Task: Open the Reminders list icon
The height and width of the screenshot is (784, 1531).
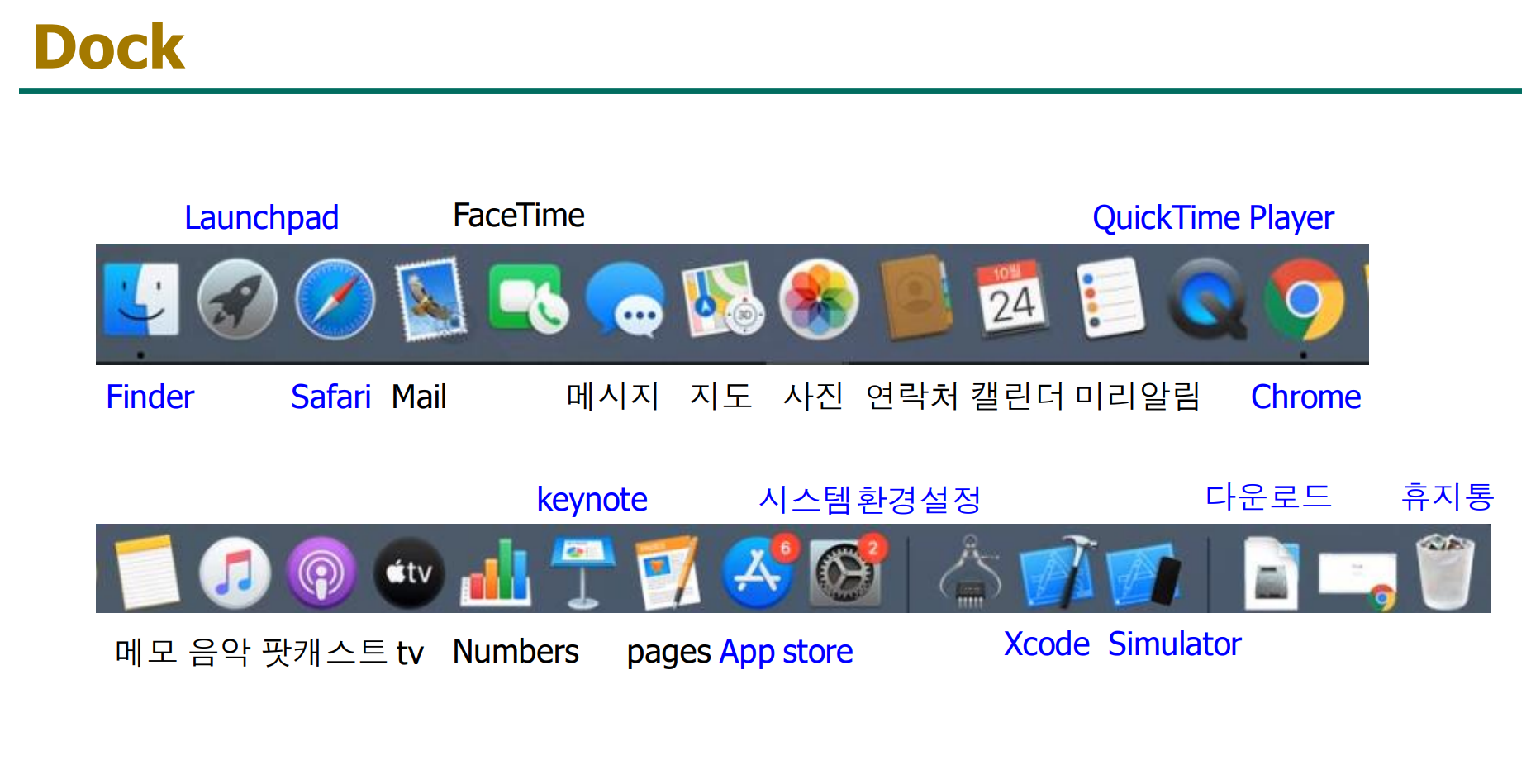Action: (x=1110, y=297)
